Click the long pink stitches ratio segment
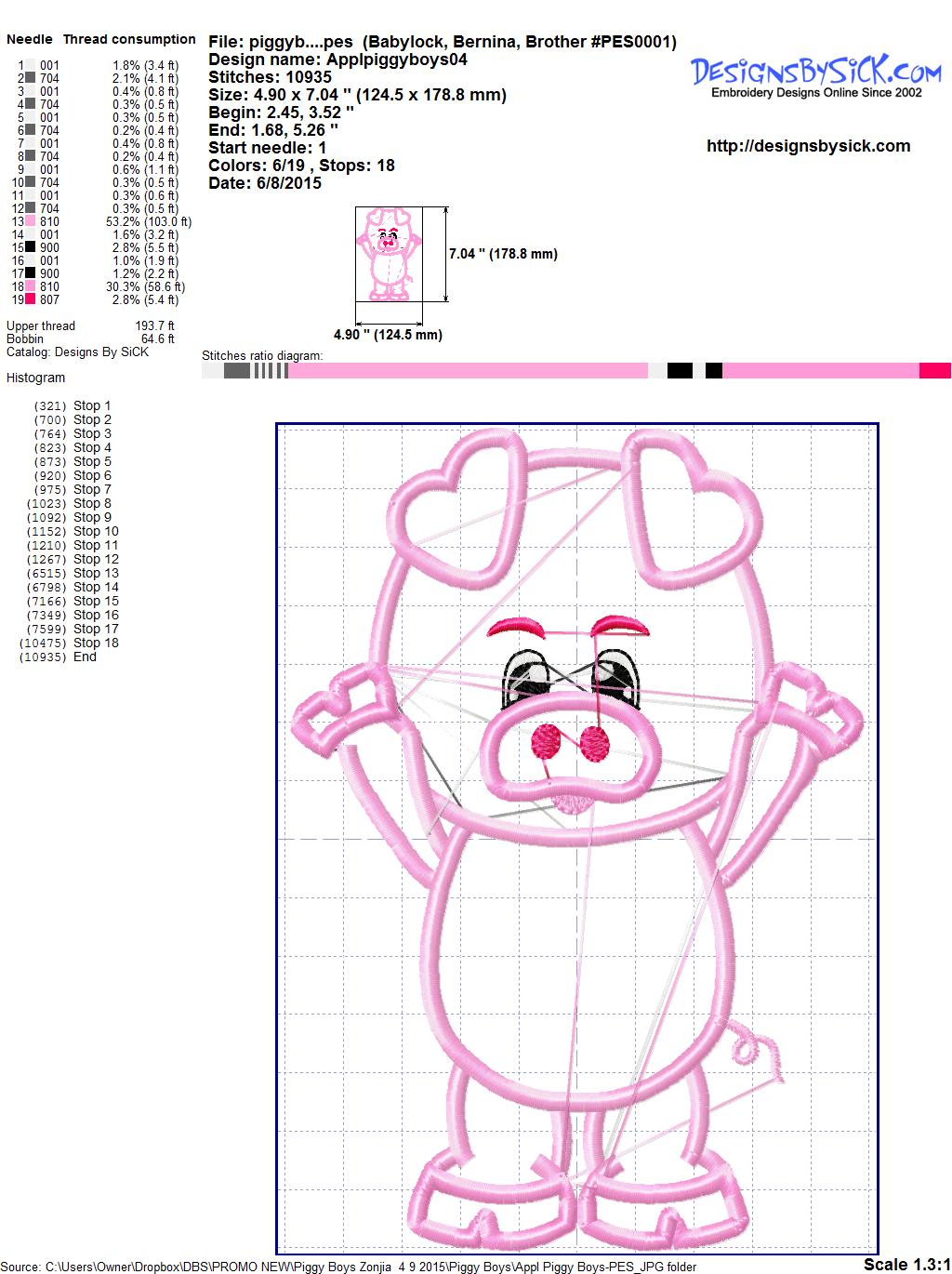The image size is (952, 1274). coord(468,371)
